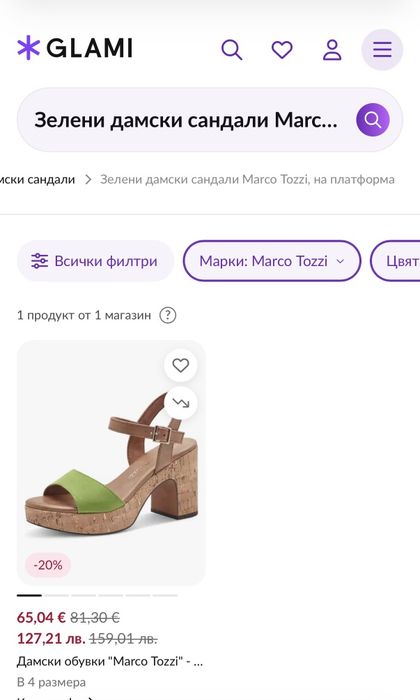420x700 pixels.
Task: Click the help question mark icon
Action: pos(168,315)
